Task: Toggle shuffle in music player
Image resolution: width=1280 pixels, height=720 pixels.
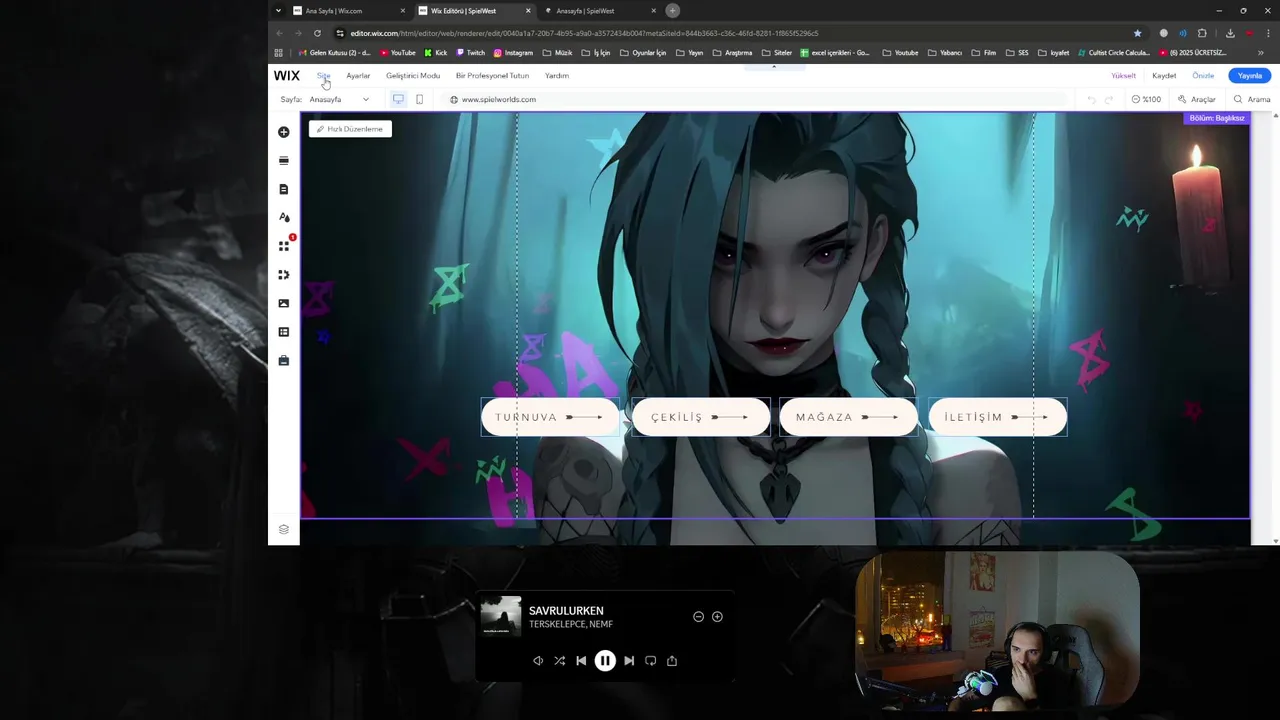Action: click(x=559, y=661)
